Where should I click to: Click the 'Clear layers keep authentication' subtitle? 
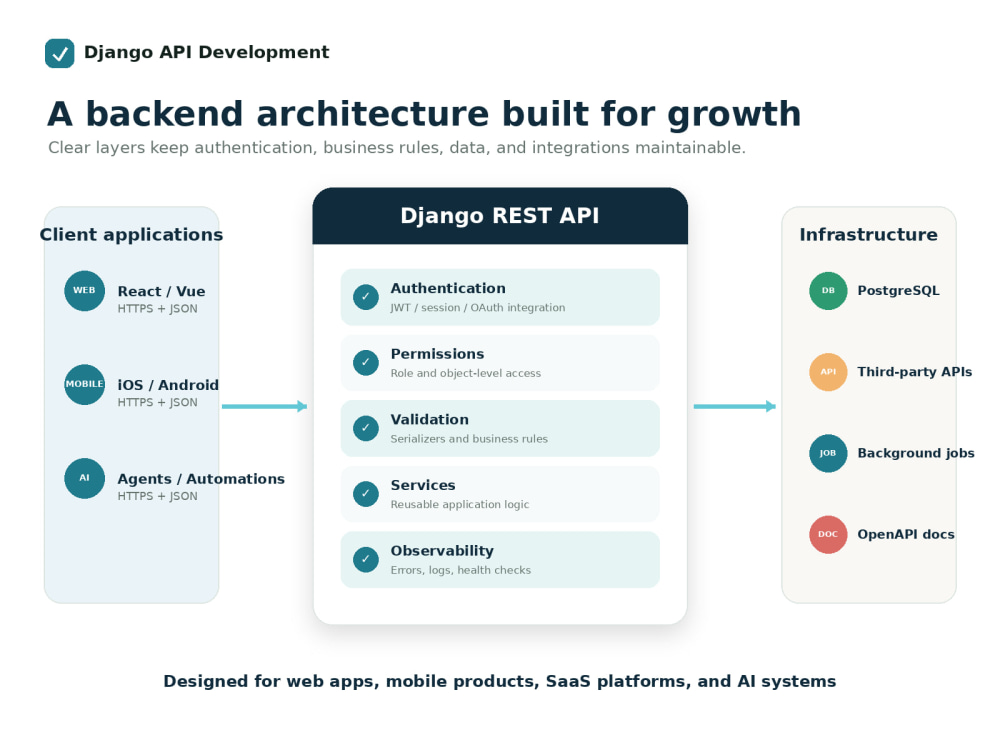397,148
